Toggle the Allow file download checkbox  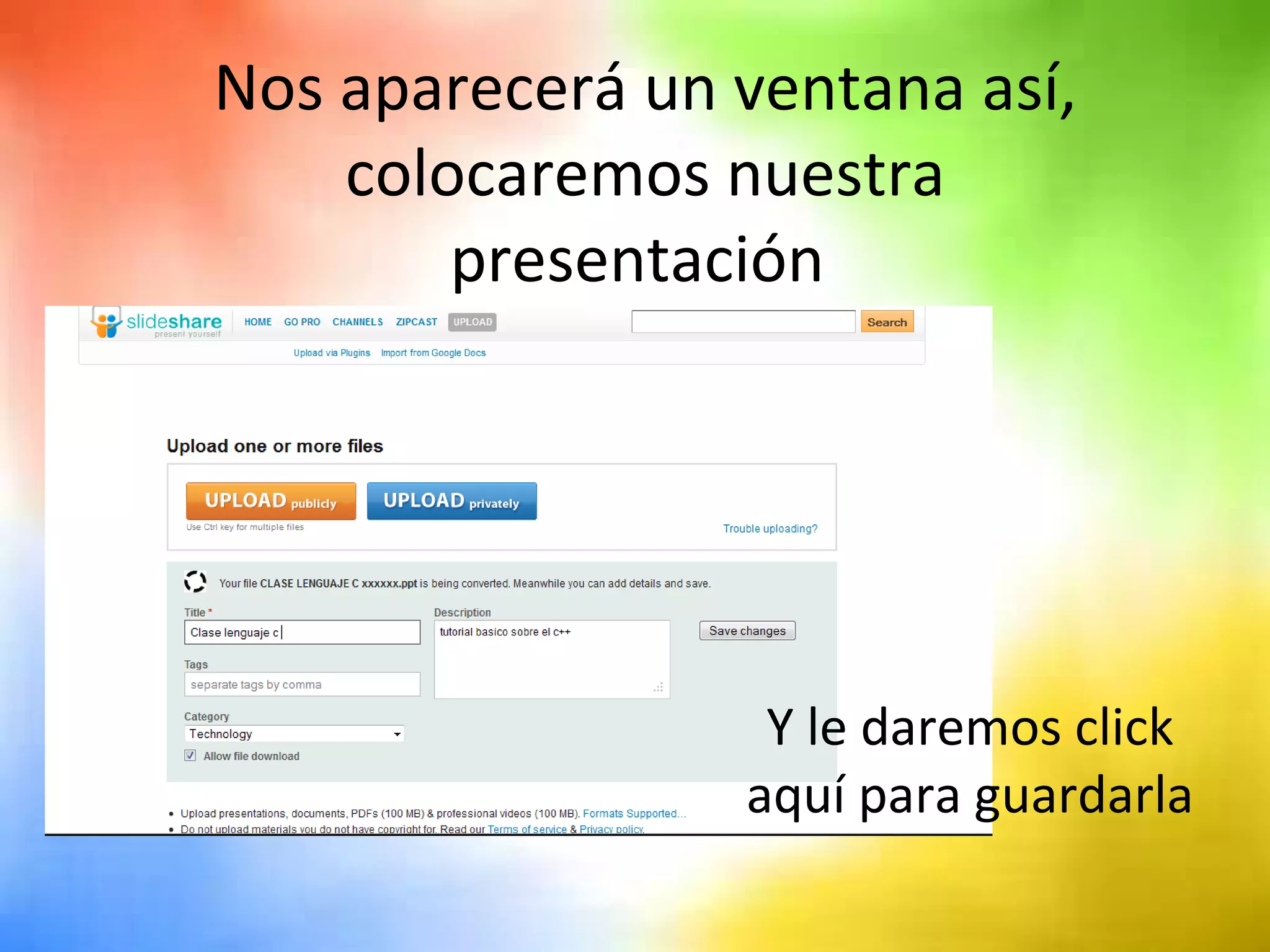tap(190, 756)
